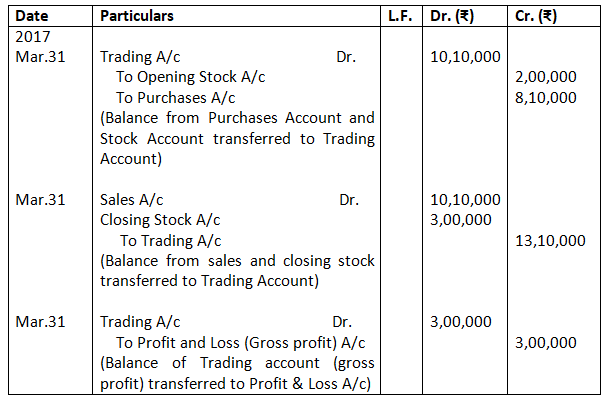The image size is (606, 402).
Task: Click the Closing Stock debit amount 3,00,000
Action: click(459, 220)
